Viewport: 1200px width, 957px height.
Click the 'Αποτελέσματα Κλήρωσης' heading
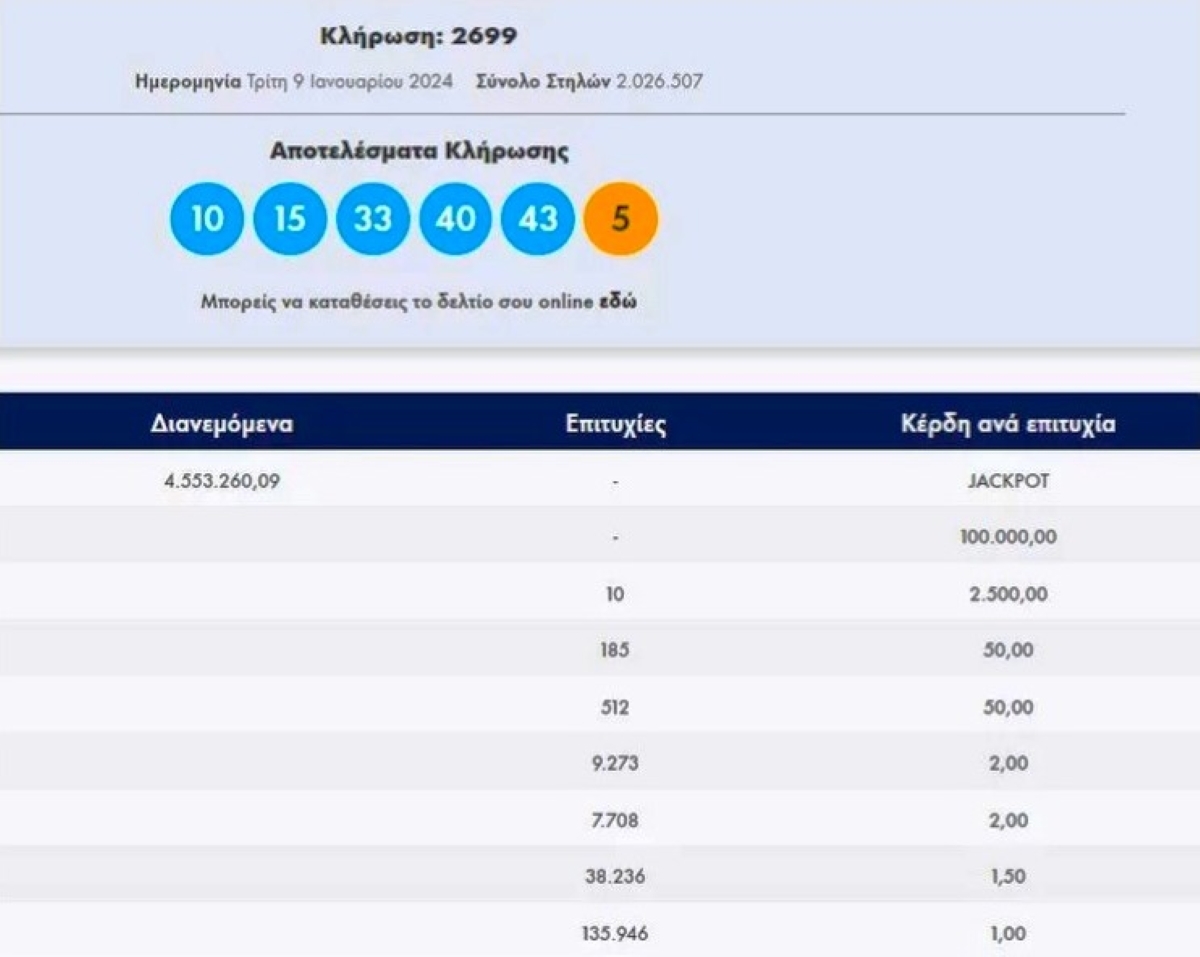(419, 152)
